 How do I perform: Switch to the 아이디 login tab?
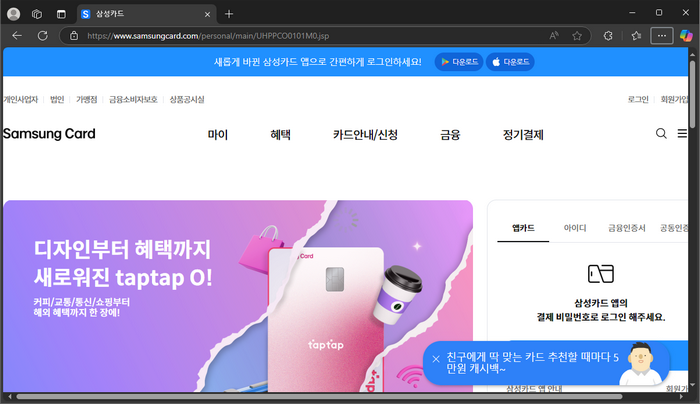(575, 228)
